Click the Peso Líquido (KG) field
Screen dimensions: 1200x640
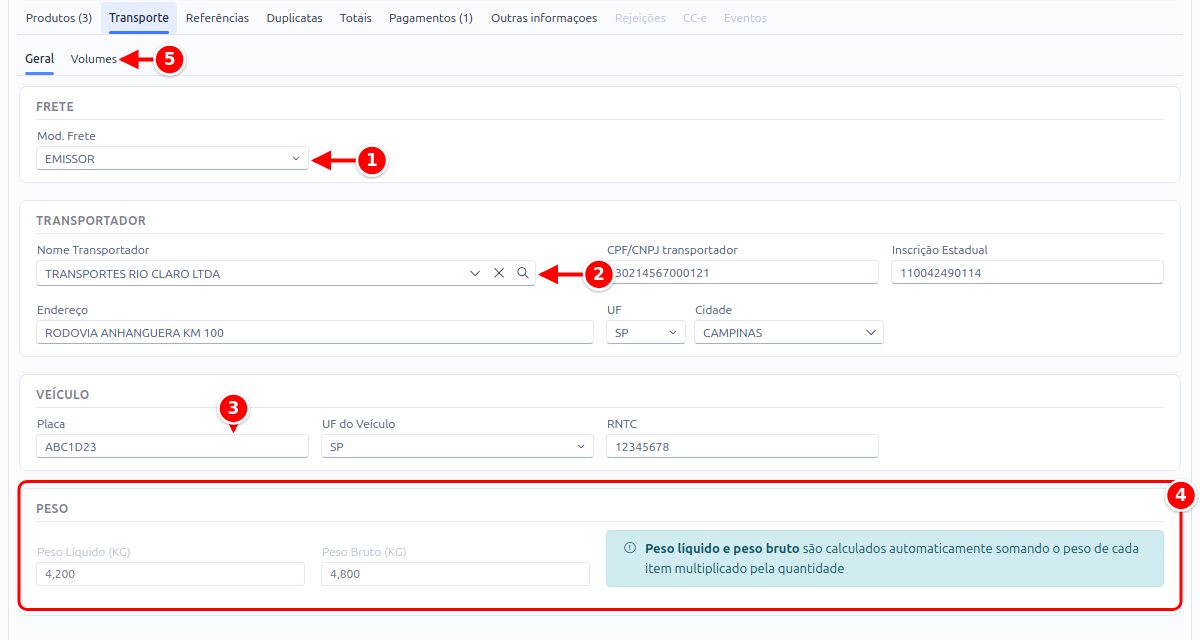click(170, 574)
